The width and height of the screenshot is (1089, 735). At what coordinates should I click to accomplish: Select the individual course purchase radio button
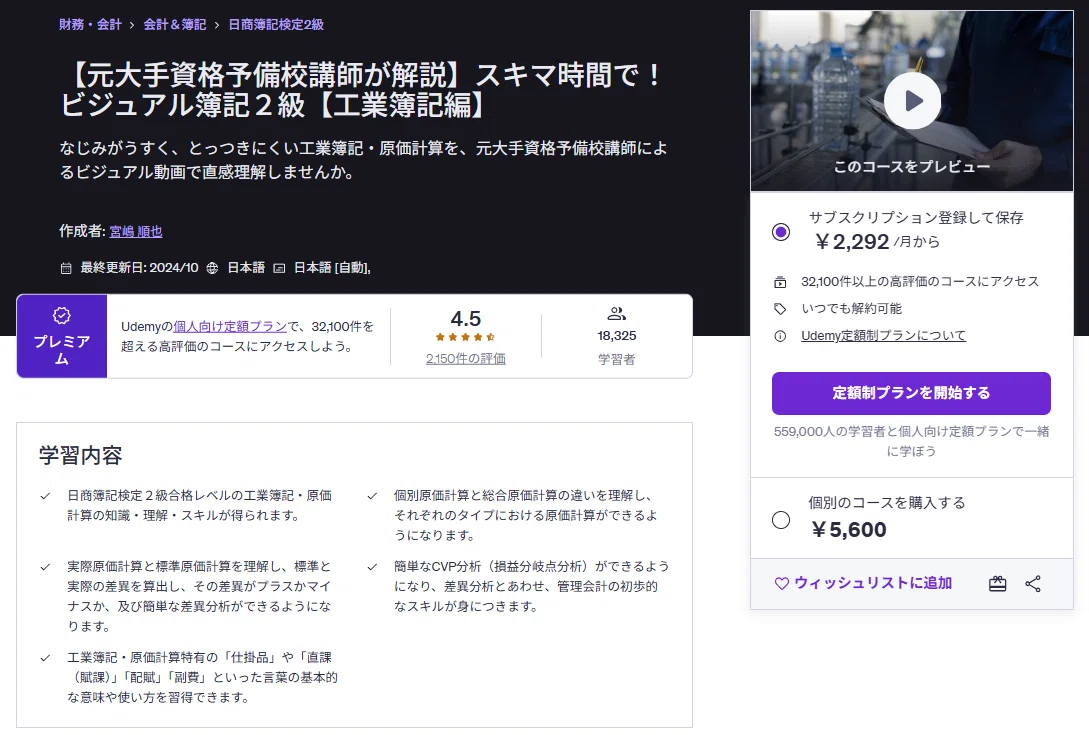[x=781, y=520]
